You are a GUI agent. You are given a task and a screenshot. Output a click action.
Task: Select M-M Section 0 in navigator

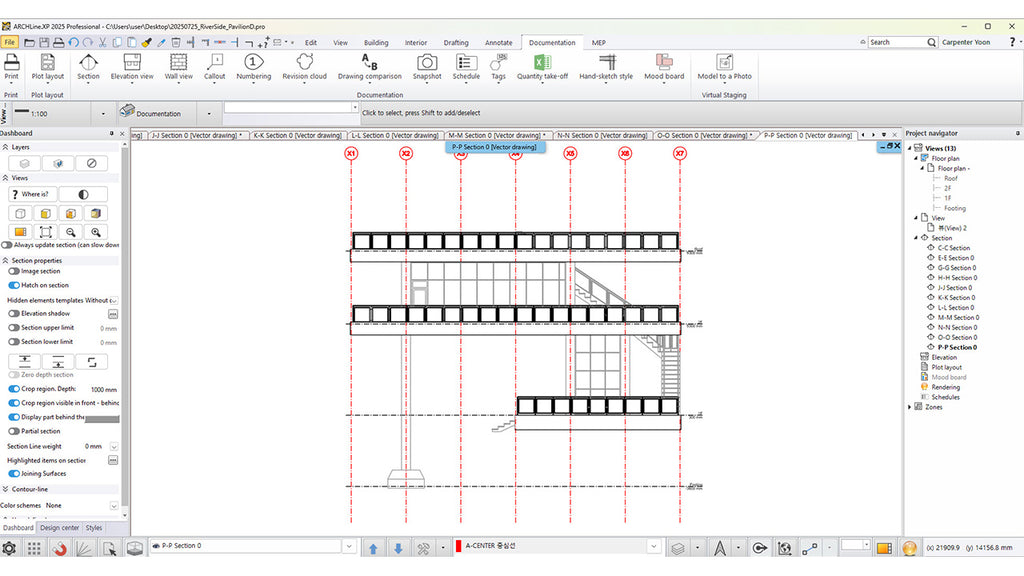point(958,317)
